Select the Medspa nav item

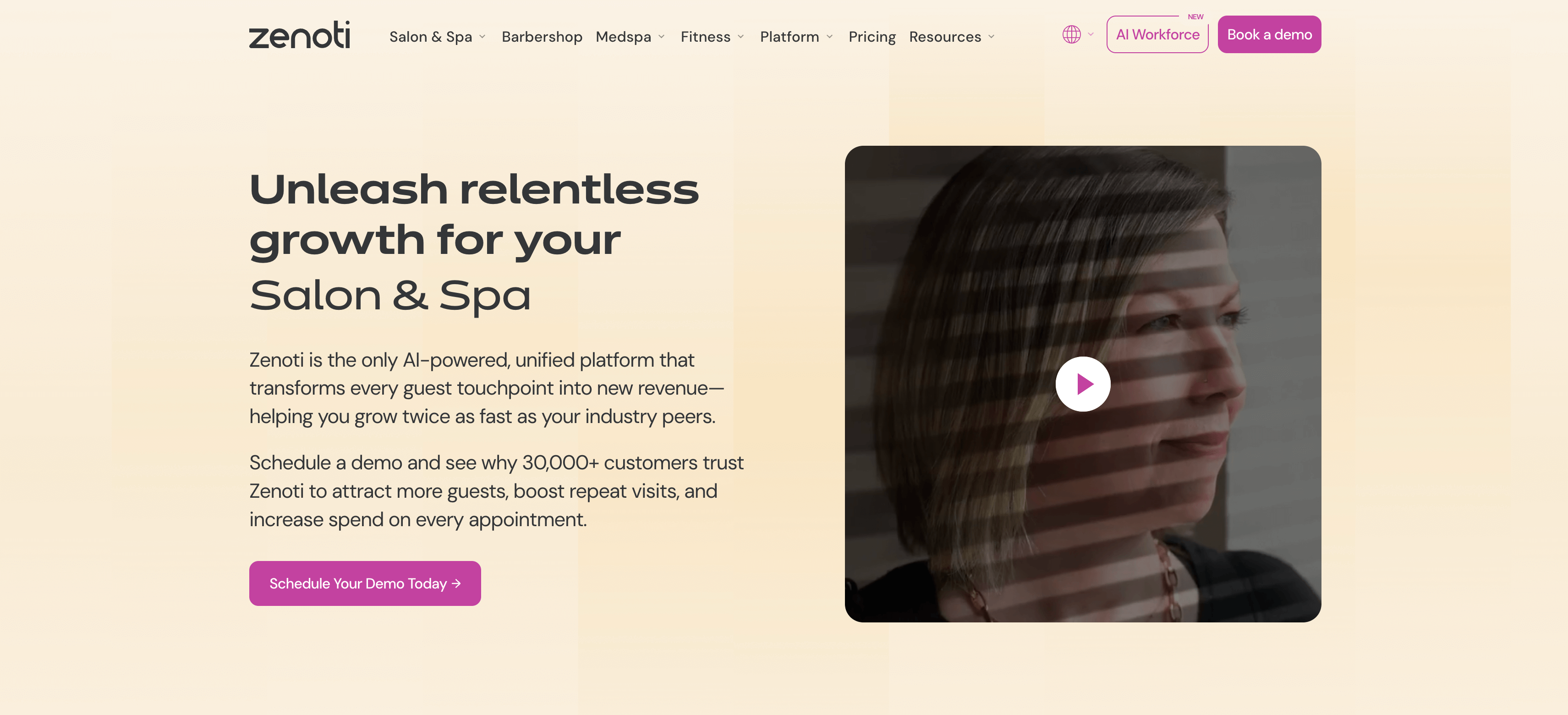623,37
